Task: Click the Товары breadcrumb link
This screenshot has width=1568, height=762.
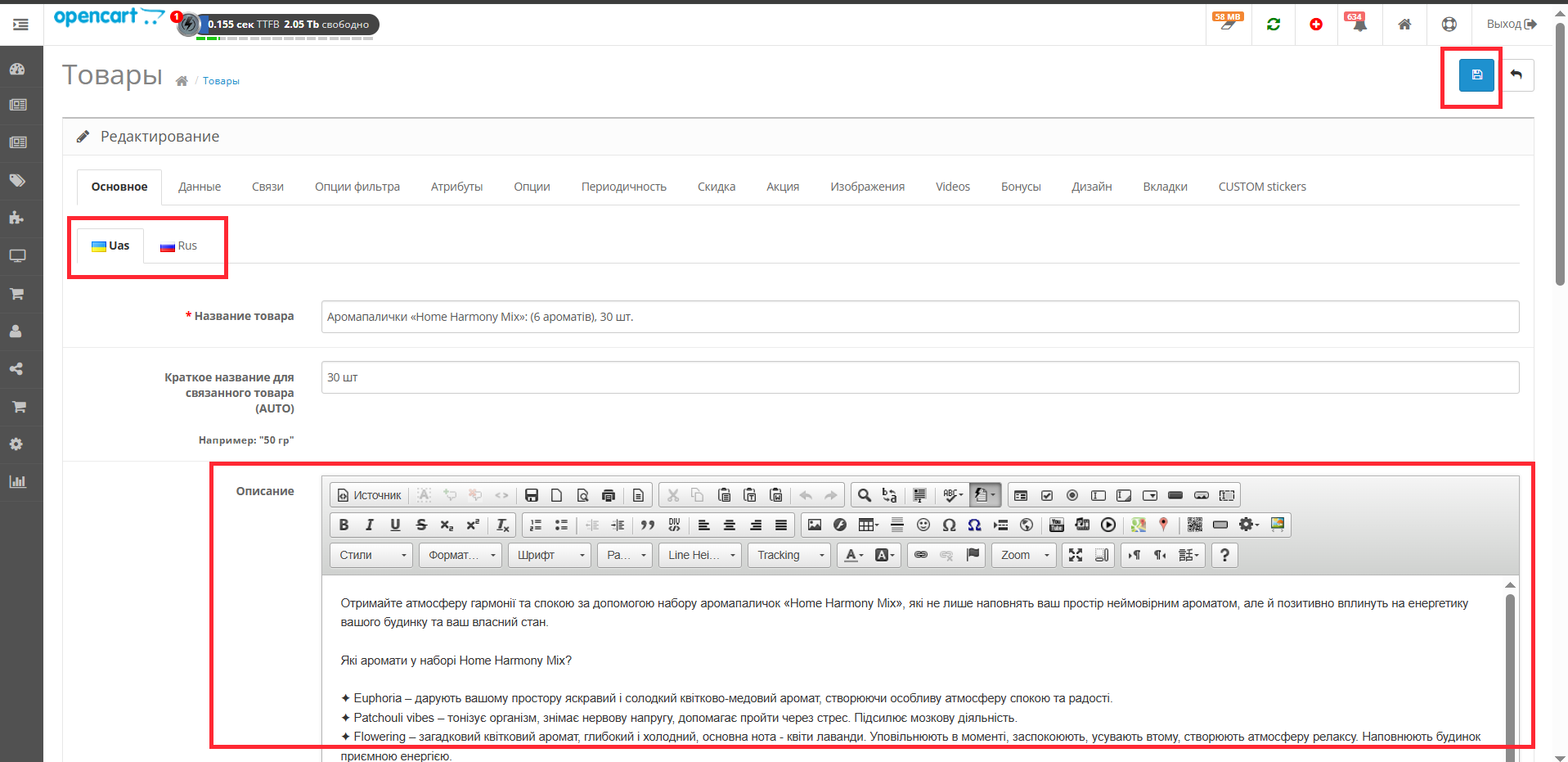Action: [221, 81]
